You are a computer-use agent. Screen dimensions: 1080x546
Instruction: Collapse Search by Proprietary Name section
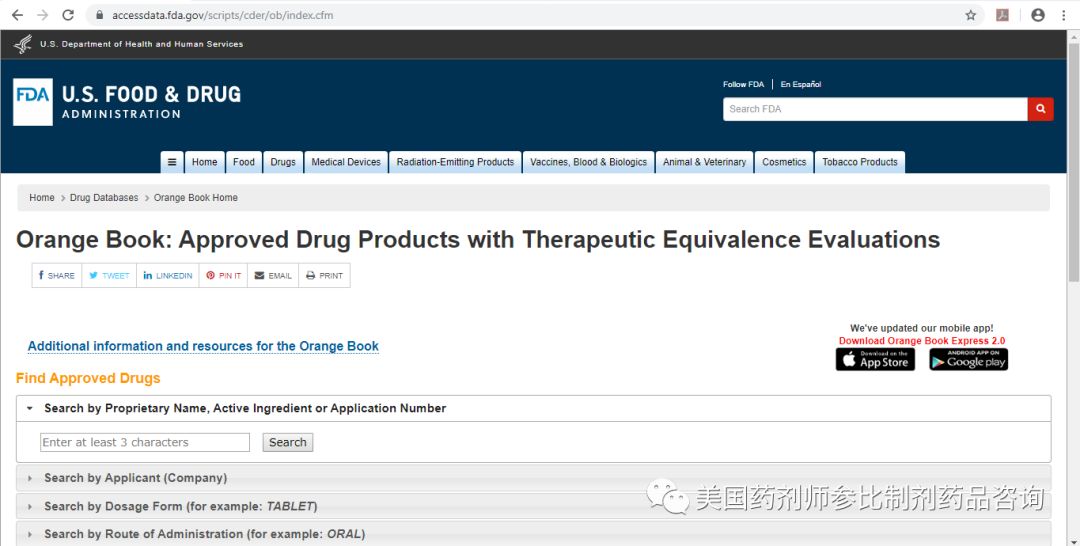533,408
